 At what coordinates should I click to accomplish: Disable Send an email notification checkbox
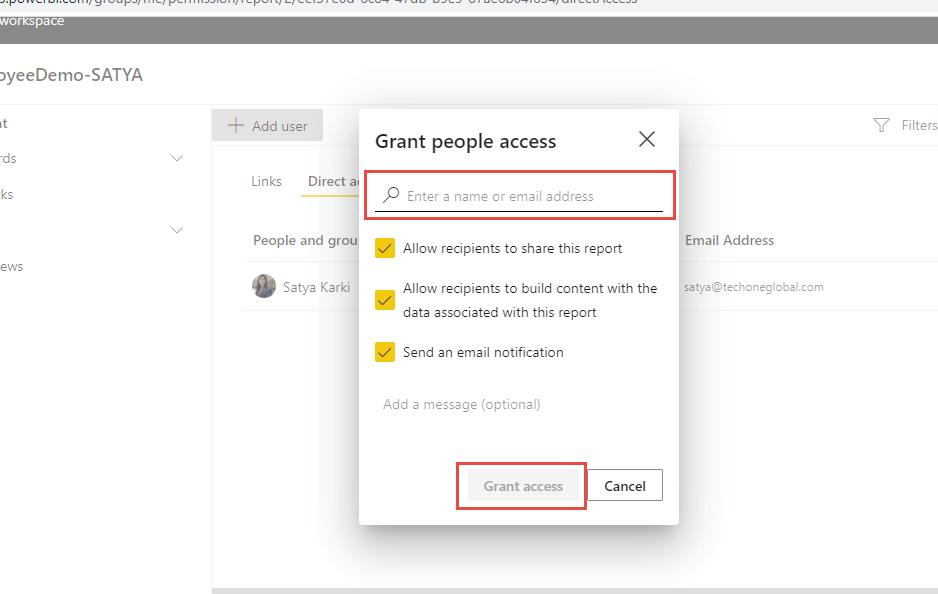(x=385, y=352)
